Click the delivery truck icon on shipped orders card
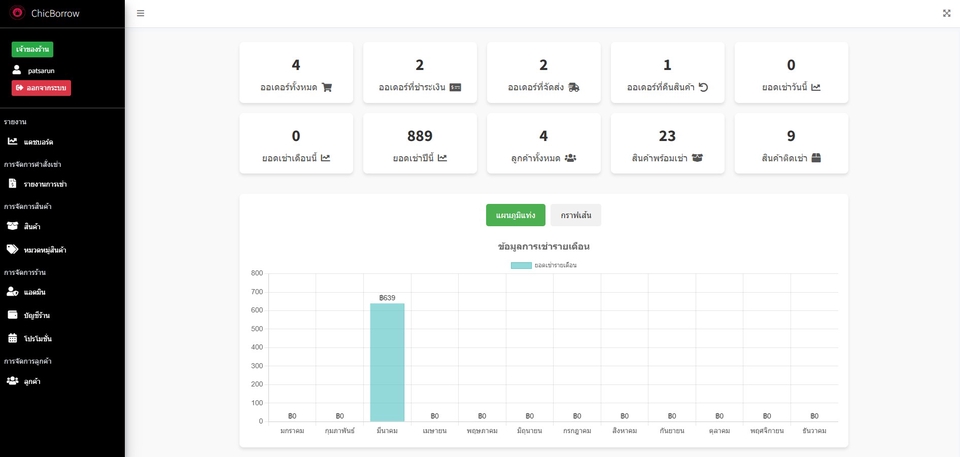The width and height of the screenshot is (960, 457). 574,88
